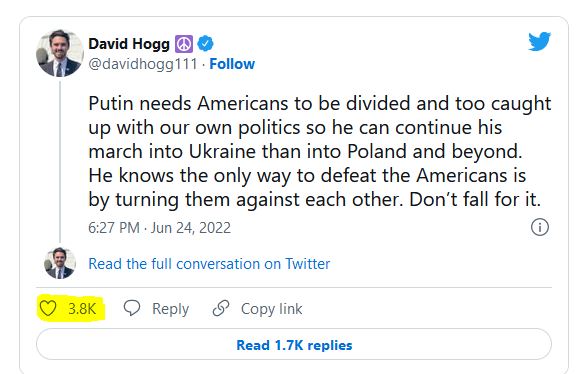Open the 6:27 PM Jun 24, 2022 timestamp
This screenshot has height=374, width=587.
(x=159, y=228)
